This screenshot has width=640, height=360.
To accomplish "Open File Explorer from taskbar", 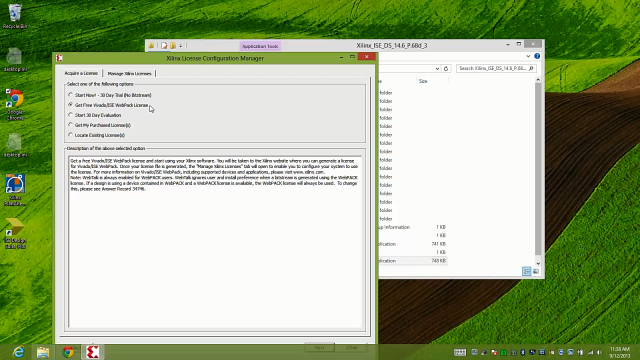I will coord(43,352).
